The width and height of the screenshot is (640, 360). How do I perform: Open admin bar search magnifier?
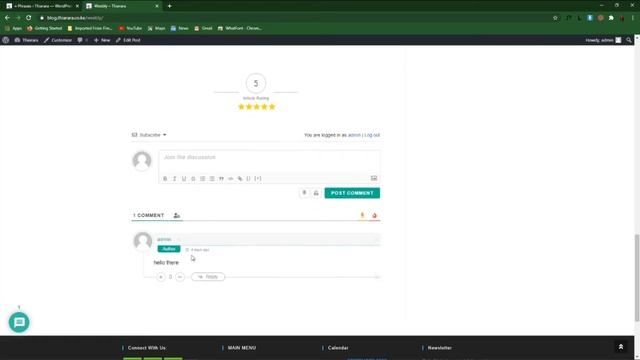[x=629, y=40]
